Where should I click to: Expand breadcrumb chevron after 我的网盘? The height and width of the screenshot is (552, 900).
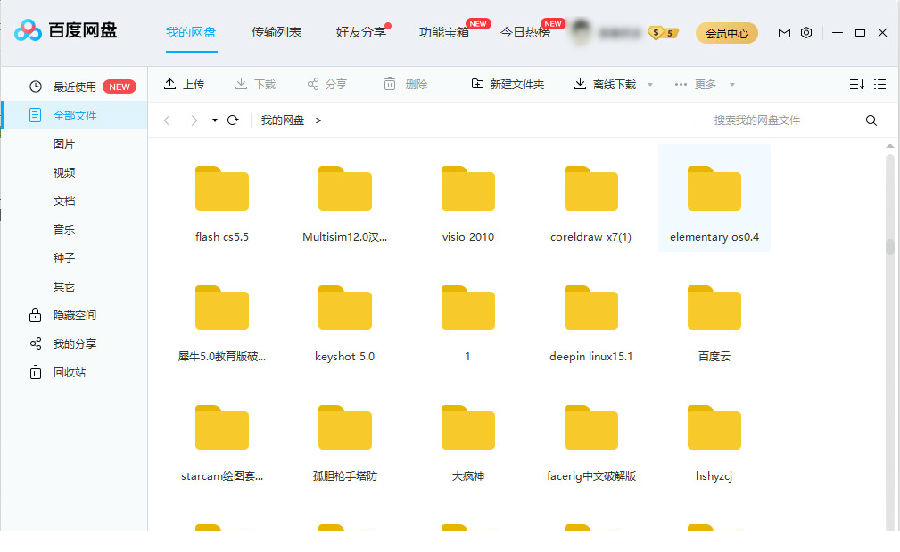(318, 120)
